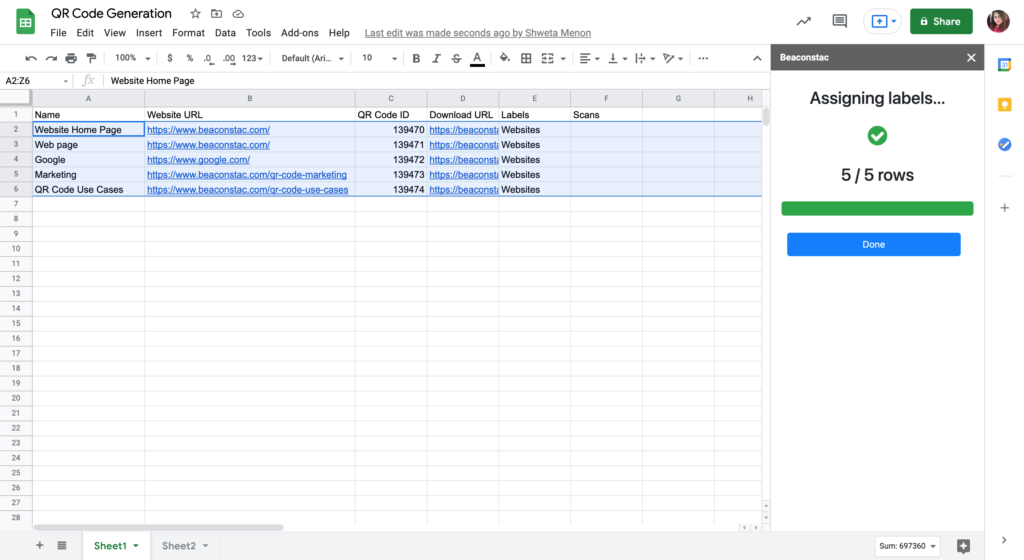1024x560 pixels.
Task: Open the Sum 697360 dropdown
Action: click(x=907, y=546)
